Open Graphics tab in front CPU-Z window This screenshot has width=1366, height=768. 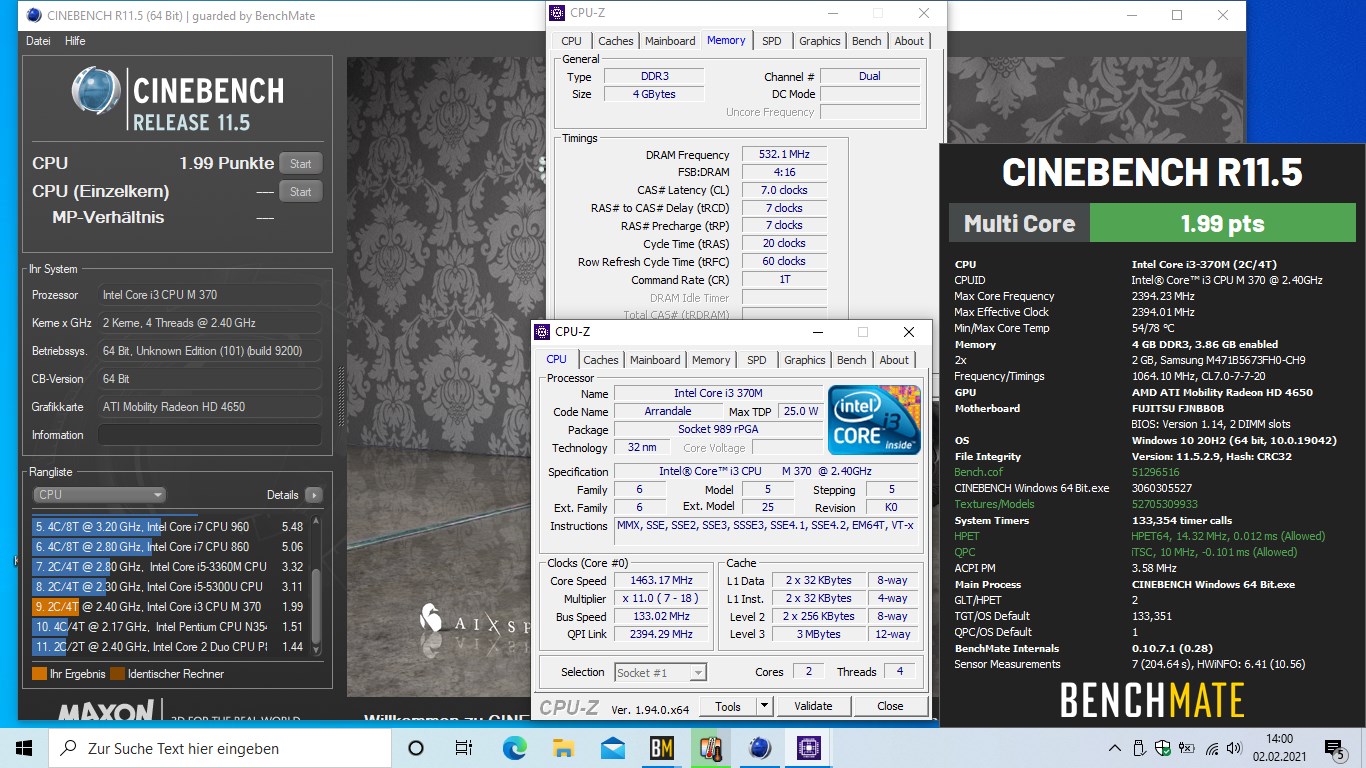coord(805,360)
